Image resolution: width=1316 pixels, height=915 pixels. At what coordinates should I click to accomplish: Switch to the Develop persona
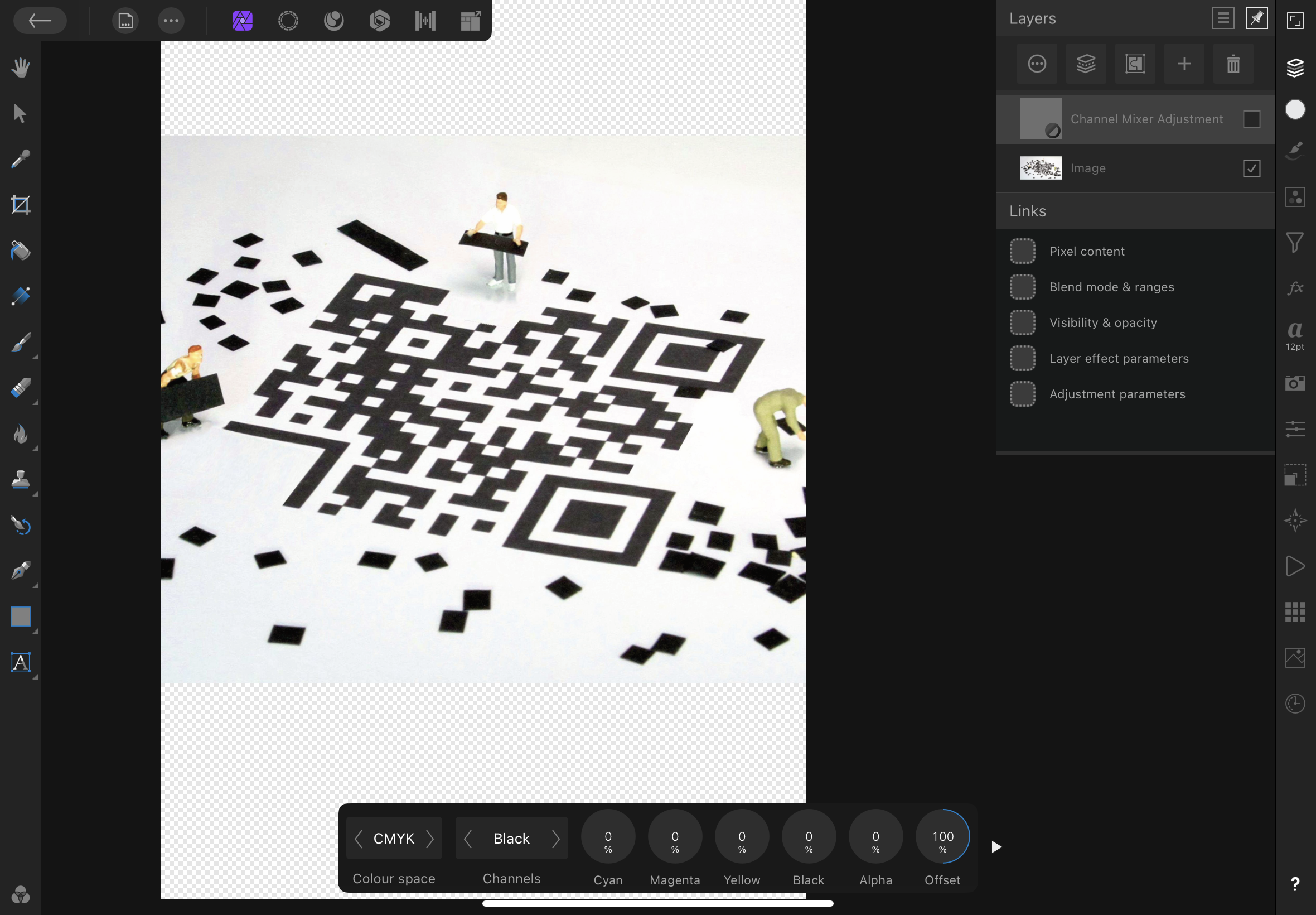click(x=379, y=21)
